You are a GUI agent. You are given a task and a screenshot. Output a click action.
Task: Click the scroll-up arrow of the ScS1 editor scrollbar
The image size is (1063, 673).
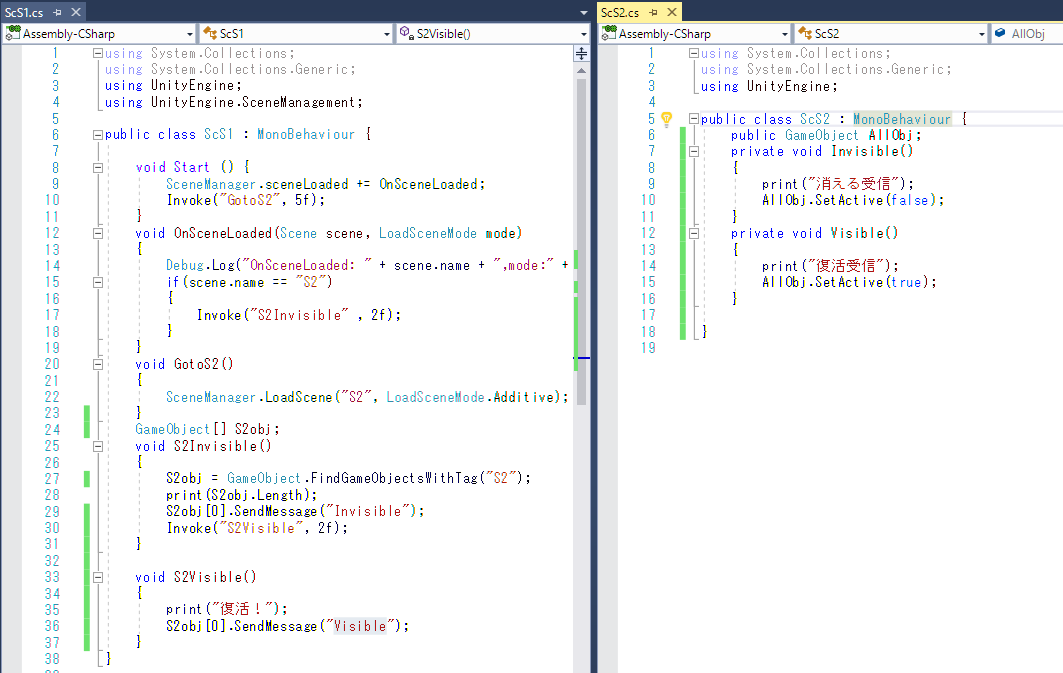(581, 70)
